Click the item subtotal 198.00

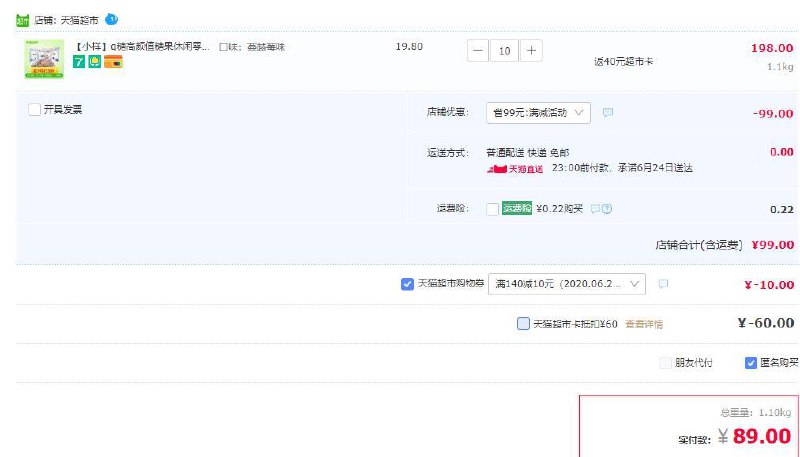(772, 48)
